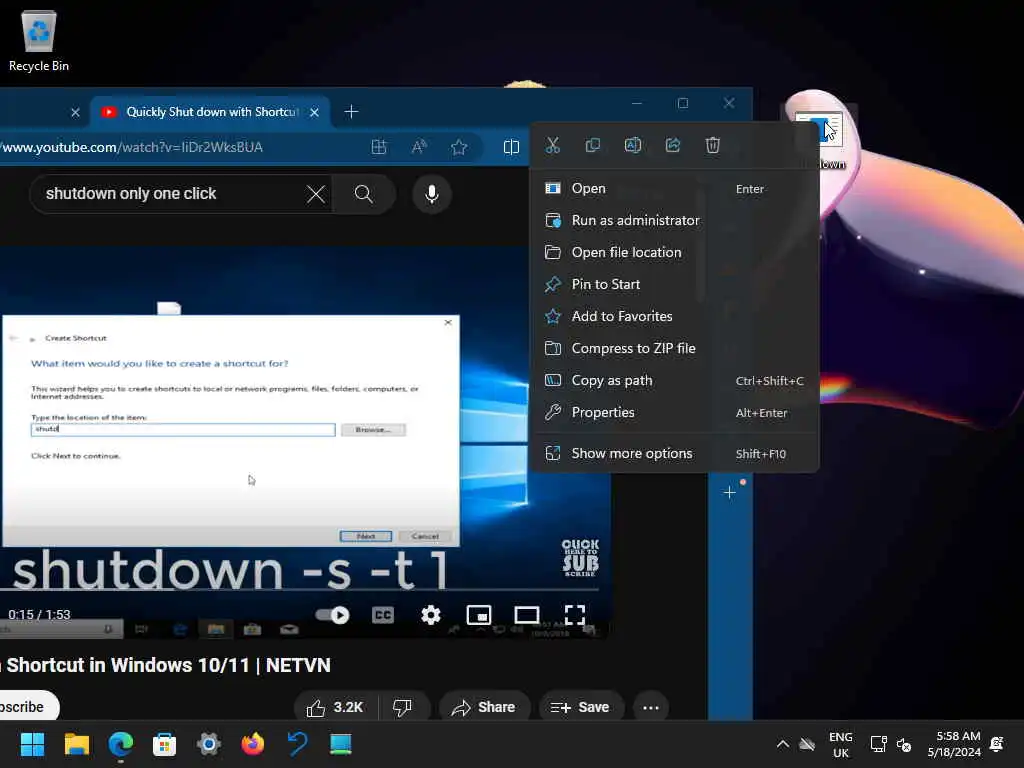Close the Quickly Shut down tab
This screenshot has width=1024, height=768.
click(314, 112)
